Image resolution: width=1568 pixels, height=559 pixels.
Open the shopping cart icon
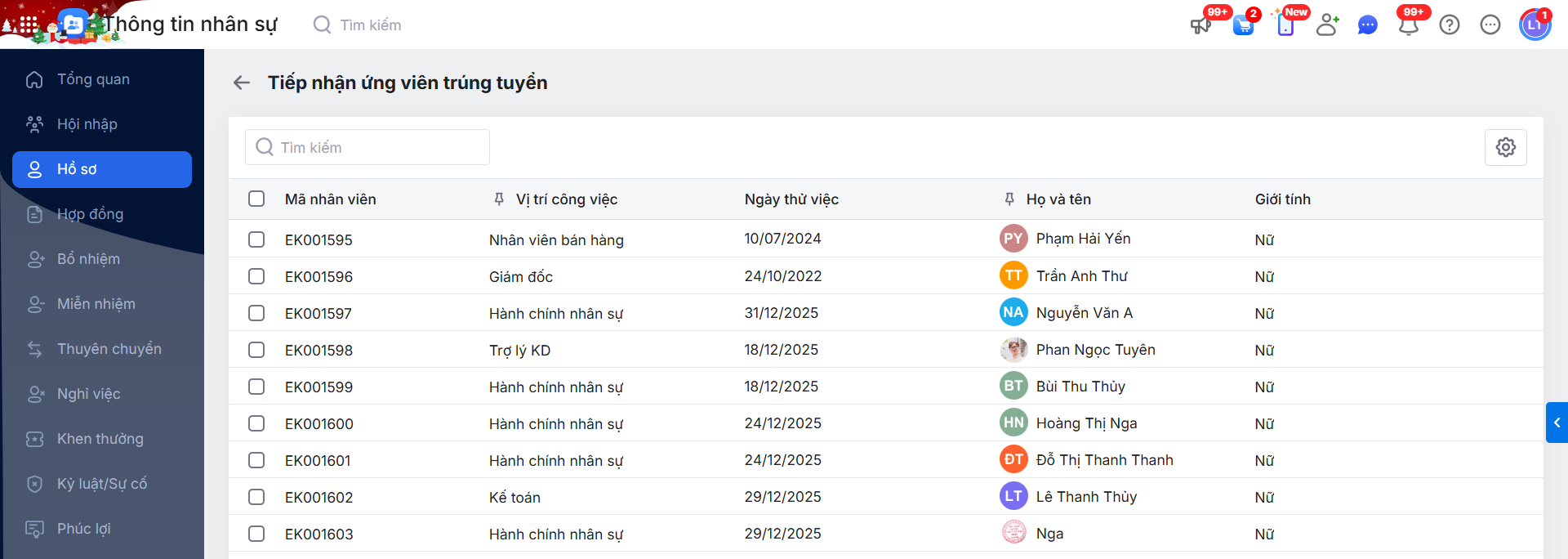point(1243,25)
